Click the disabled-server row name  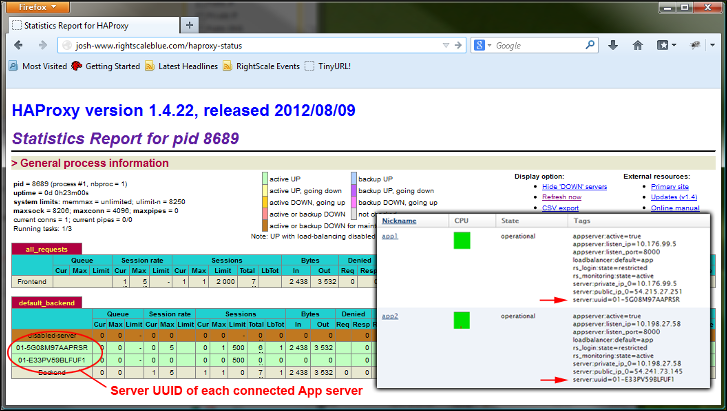coord(52,335)
